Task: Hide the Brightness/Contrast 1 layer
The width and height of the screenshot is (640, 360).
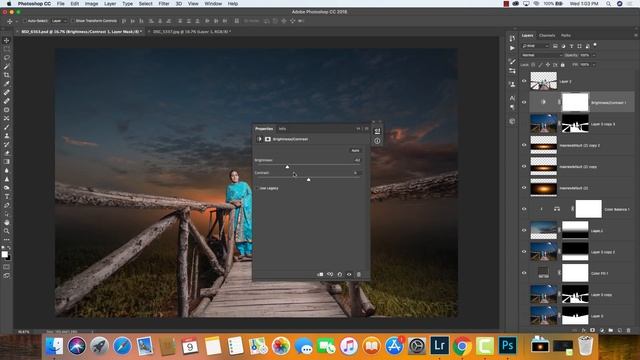Action: point(524,102)
